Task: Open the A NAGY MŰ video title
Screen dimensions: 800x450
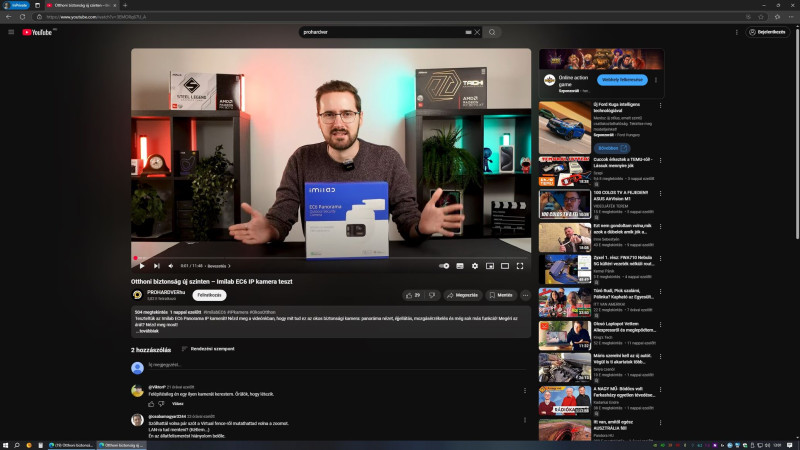Action: click(x=623, y=392)
